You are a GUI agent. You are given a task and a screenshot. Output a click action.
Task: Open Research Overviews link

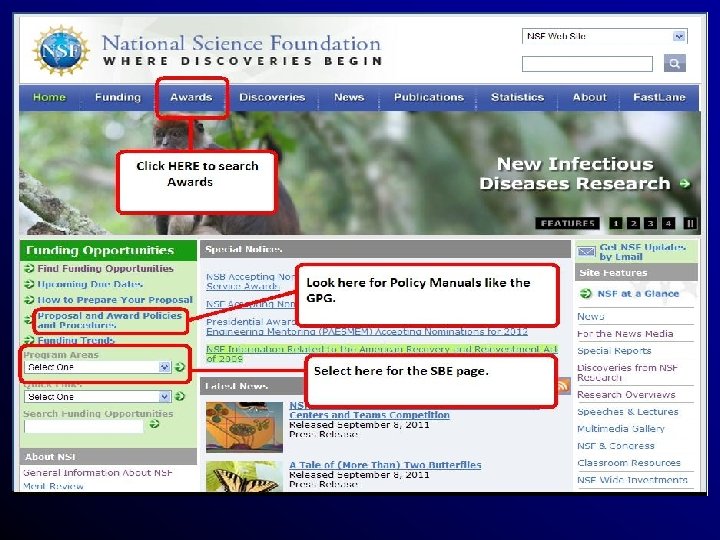point(626,395)
